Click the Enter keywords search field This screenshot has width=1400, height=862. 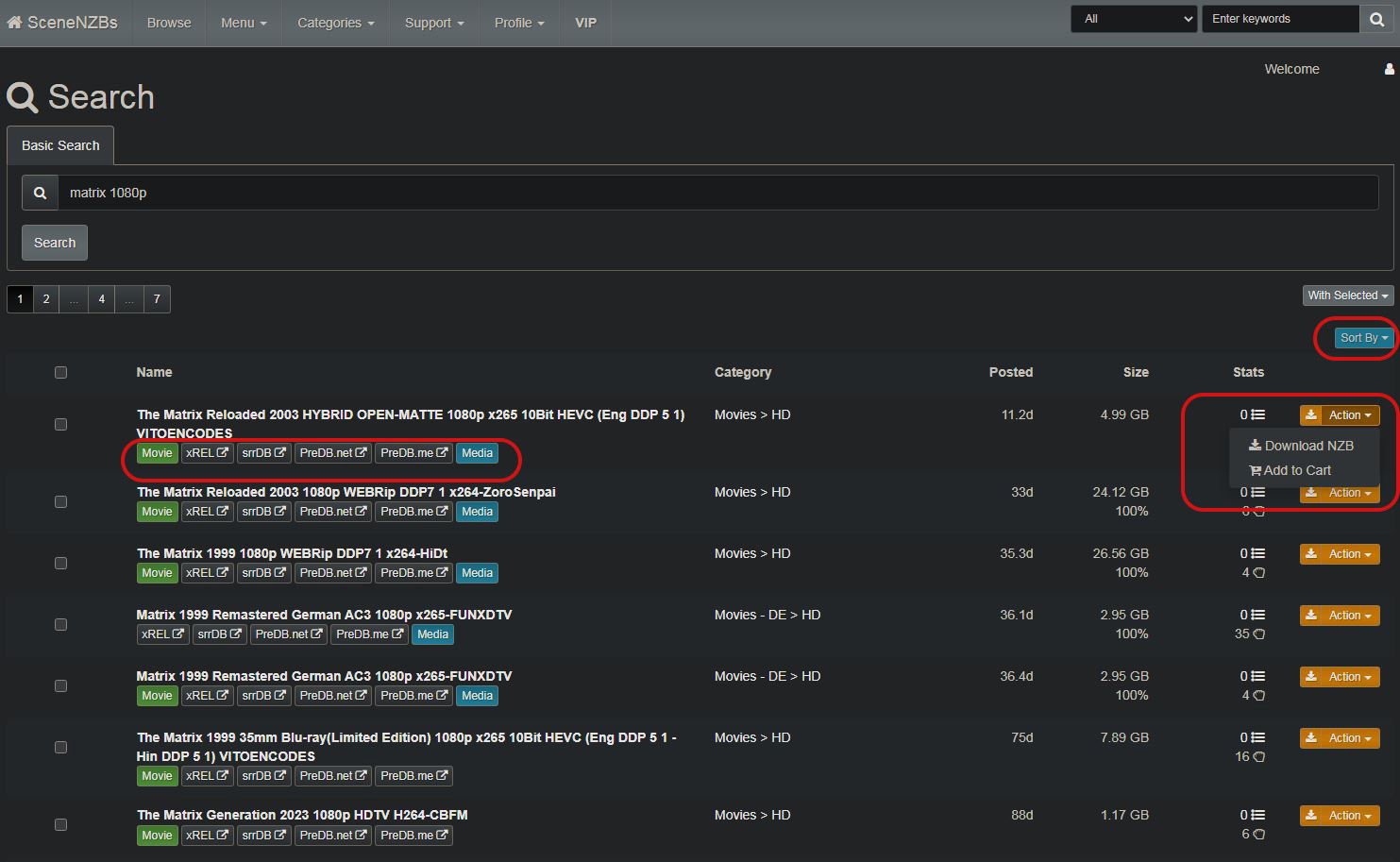1279,19
